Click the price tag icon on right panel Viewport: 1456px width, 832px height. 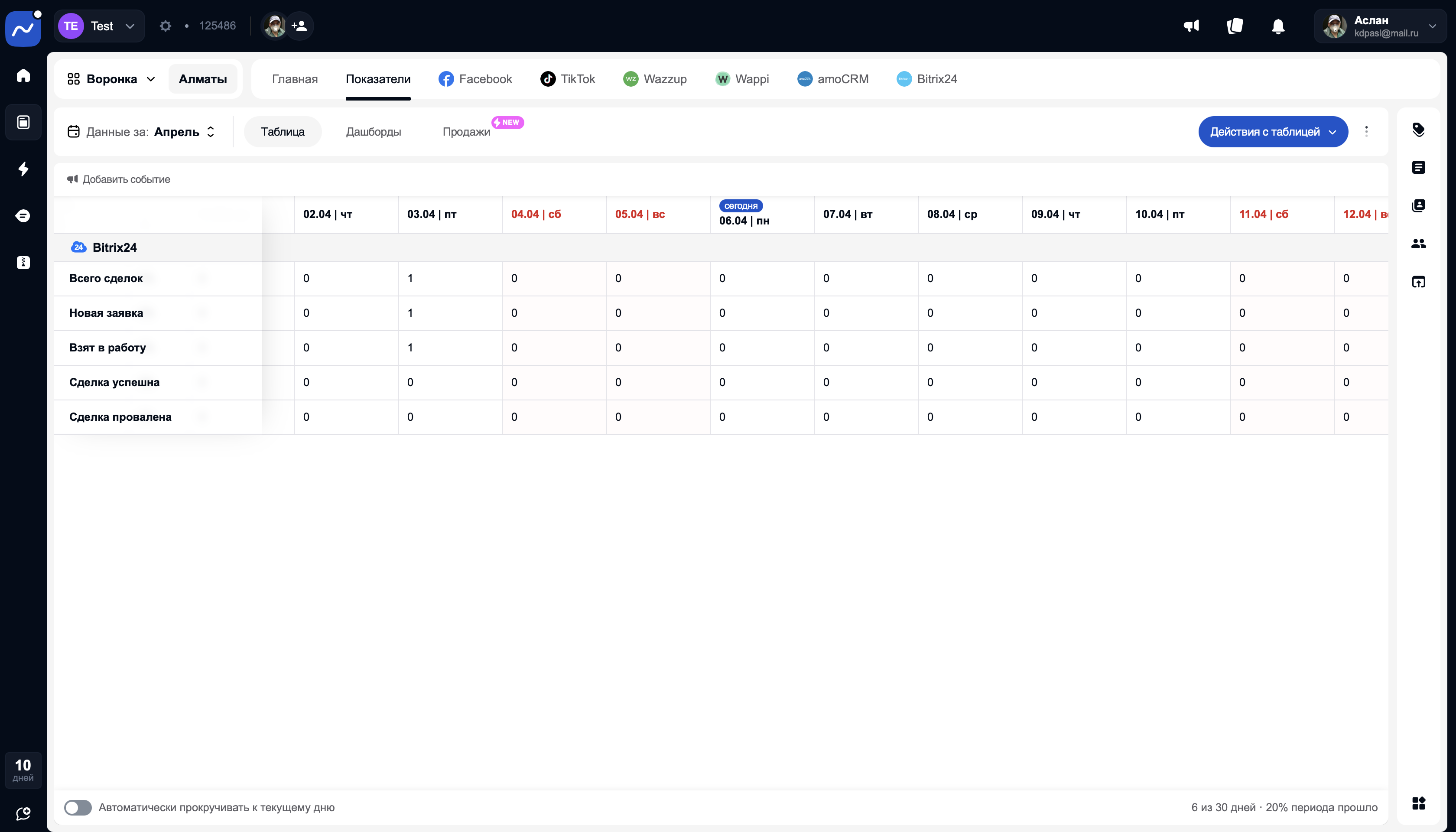(1418, 130)
